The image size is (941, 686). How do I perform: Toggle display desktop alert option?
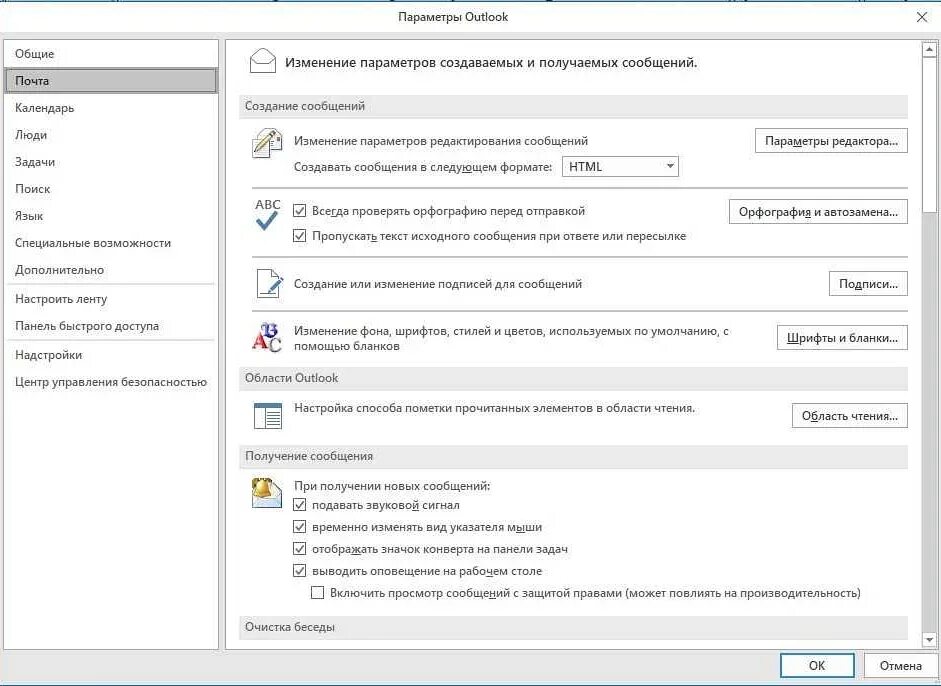click(299, 571)
